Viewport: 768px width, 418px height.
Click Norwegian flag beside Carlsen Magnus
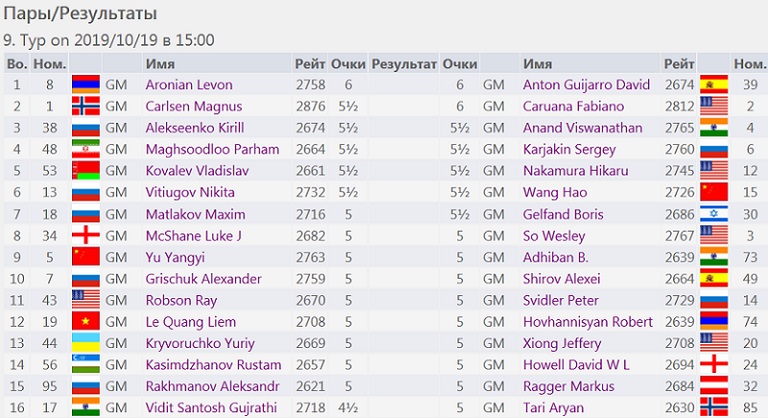[85, 107]
